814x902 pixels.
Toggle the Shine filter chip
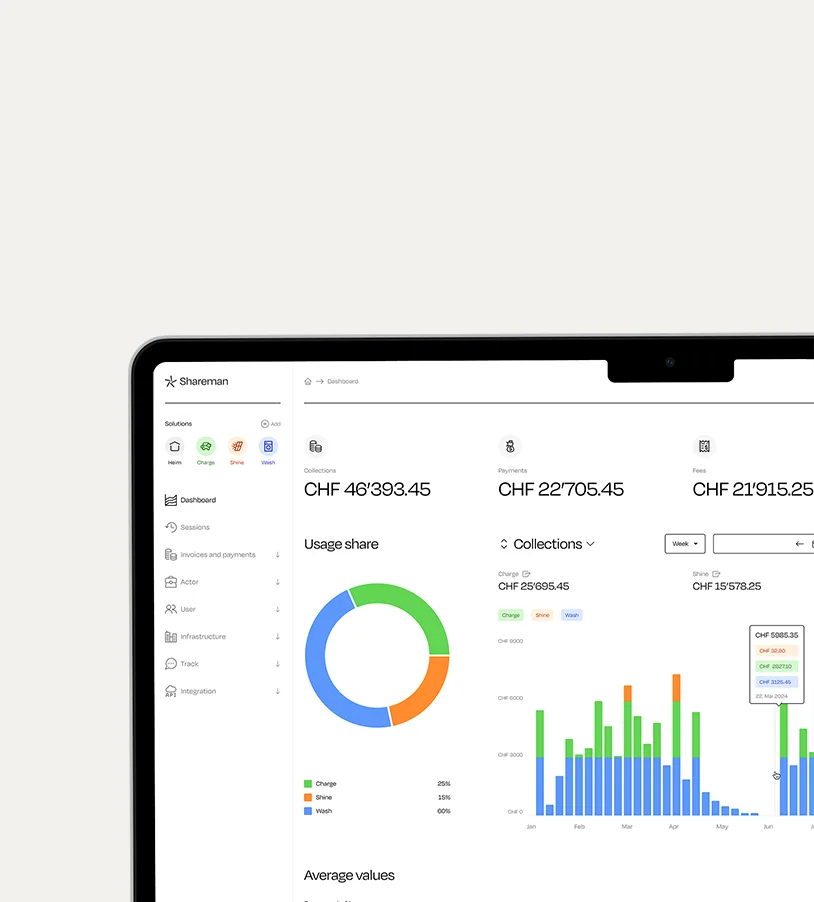(x=541, y=615)
